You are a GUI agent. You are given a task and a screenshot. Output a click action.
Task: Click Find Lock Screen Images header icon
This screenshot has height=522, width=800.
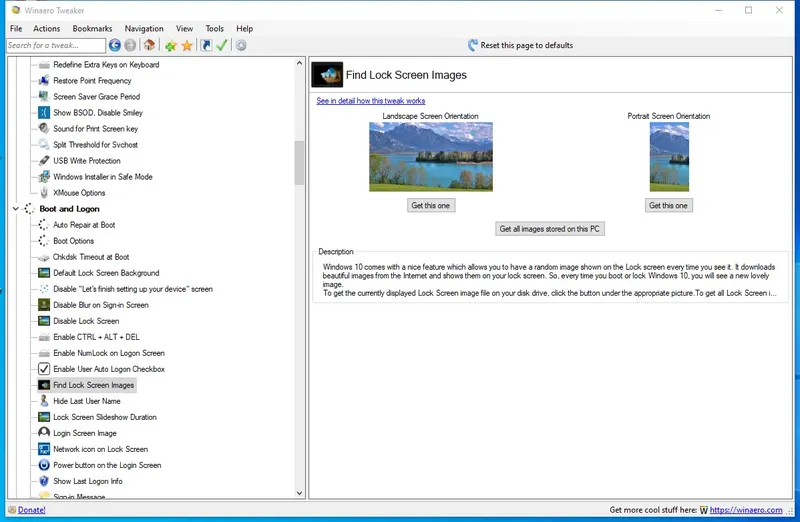click(327, 75)
